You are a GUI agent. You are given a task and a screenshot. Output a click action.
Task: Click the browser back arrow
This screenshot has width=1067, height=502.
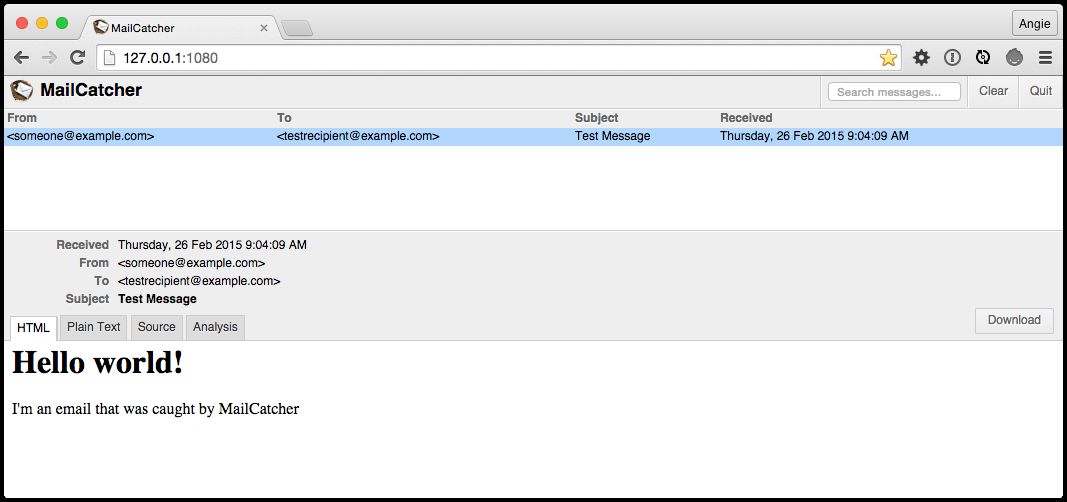[x=21, y=58]
